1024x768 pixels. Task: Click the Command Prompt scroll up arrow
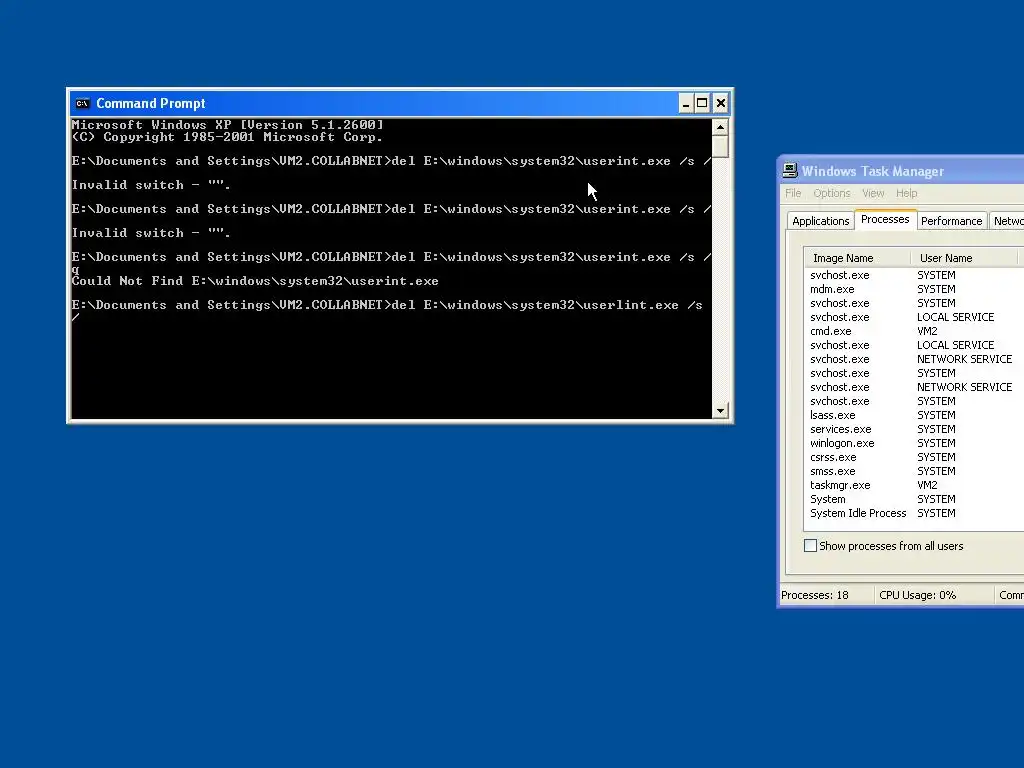point(720,127)
